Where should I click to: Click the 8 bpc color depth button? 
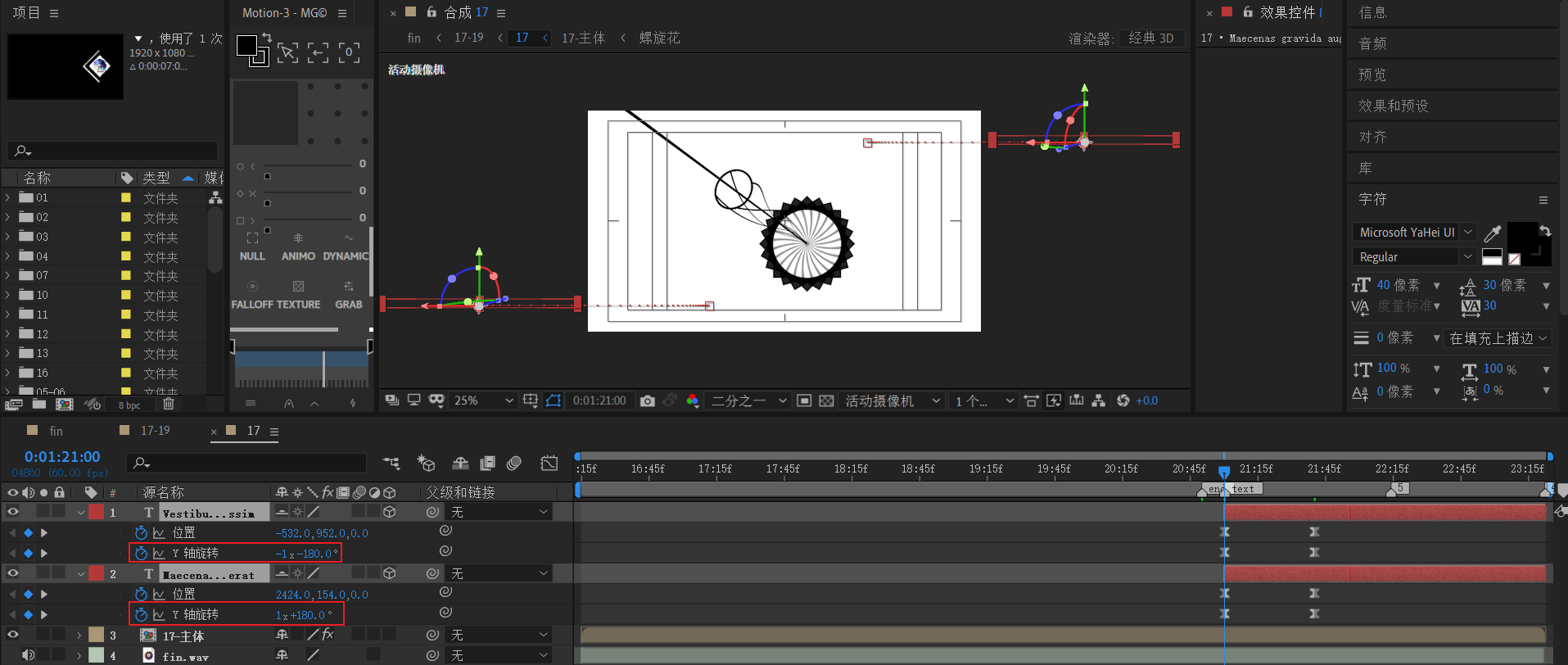pyautogui.click(x=129, y=405)
